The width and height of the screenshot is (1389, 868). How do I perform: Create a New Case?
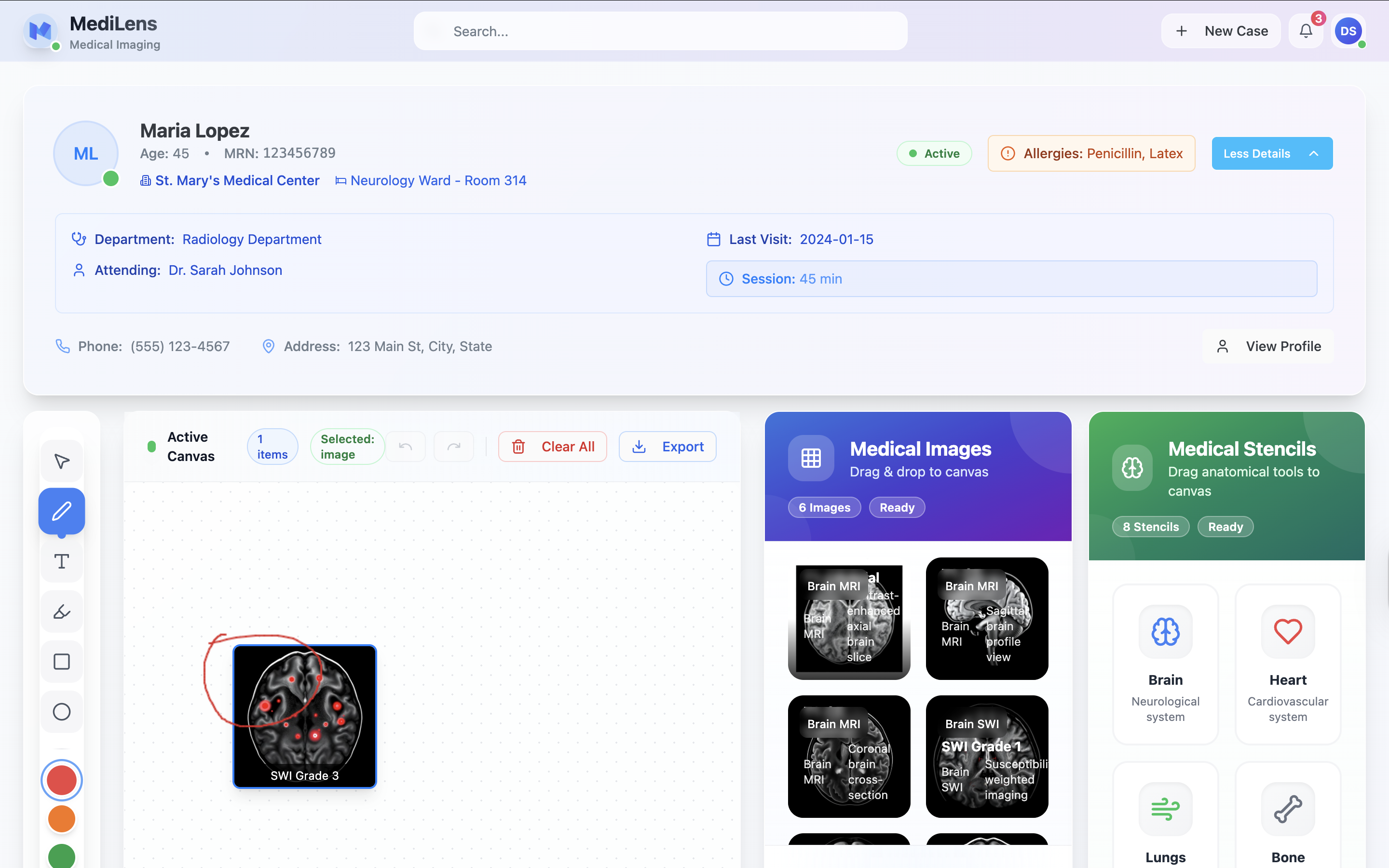coord(1221,31)
